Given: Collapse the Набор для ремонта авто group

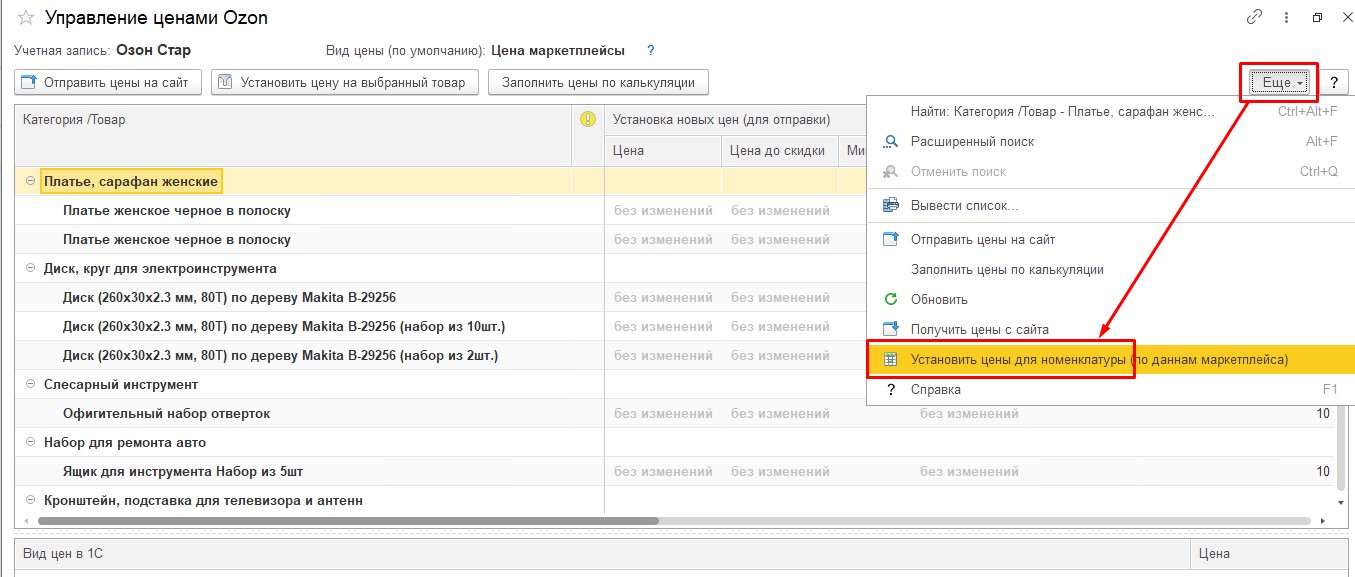Looking at the screenshot, I should [30, 443].
